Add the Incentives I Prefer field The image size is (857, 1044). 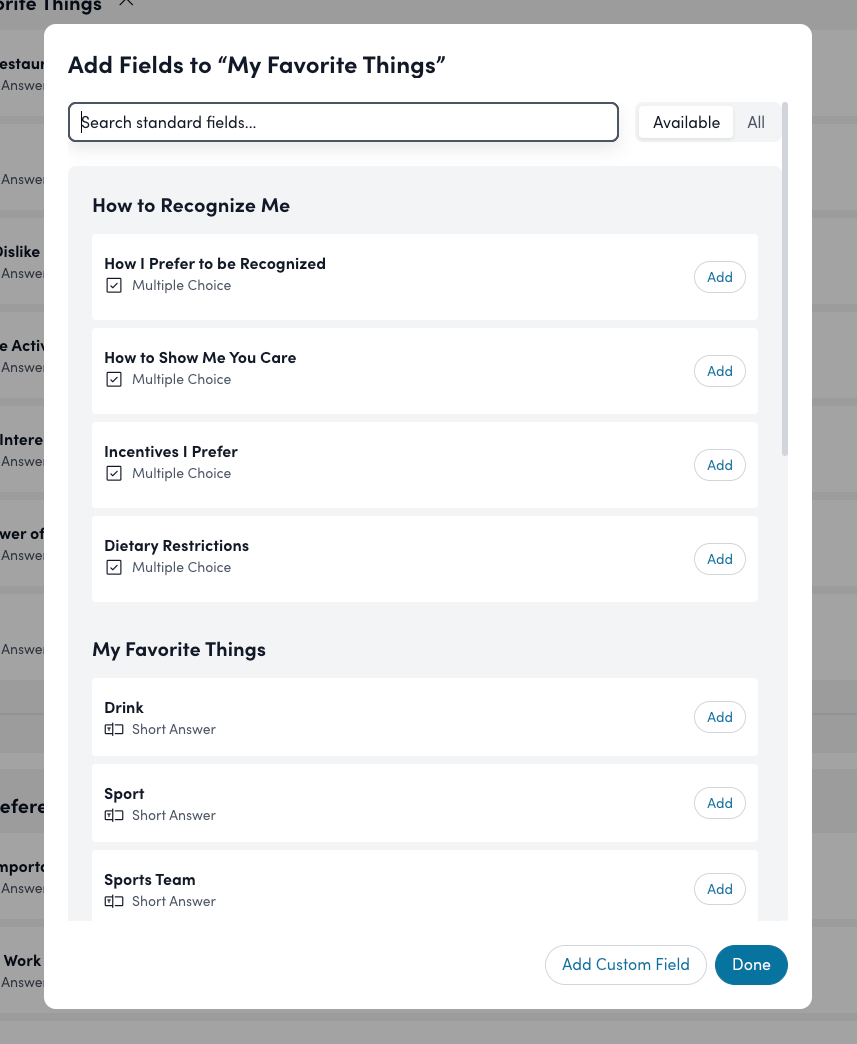click(720, 466)
